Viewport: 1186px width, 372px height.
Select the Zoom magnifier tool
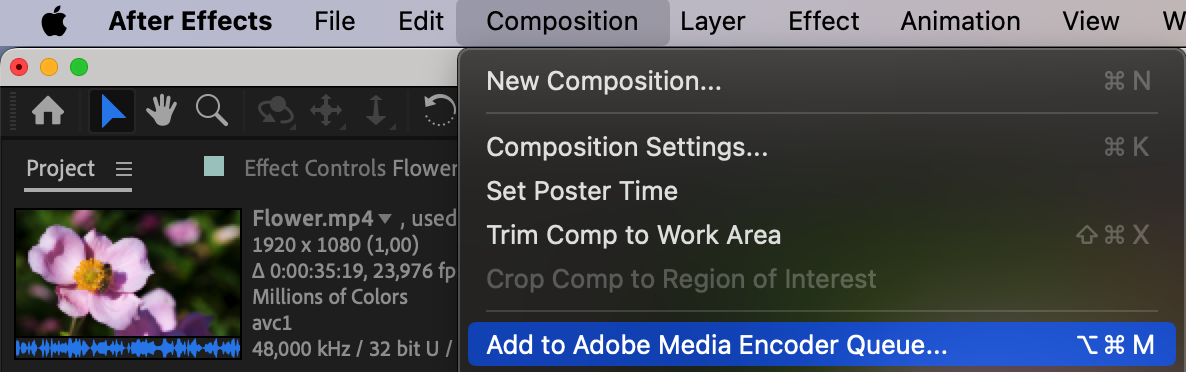[x=212, y=111]
